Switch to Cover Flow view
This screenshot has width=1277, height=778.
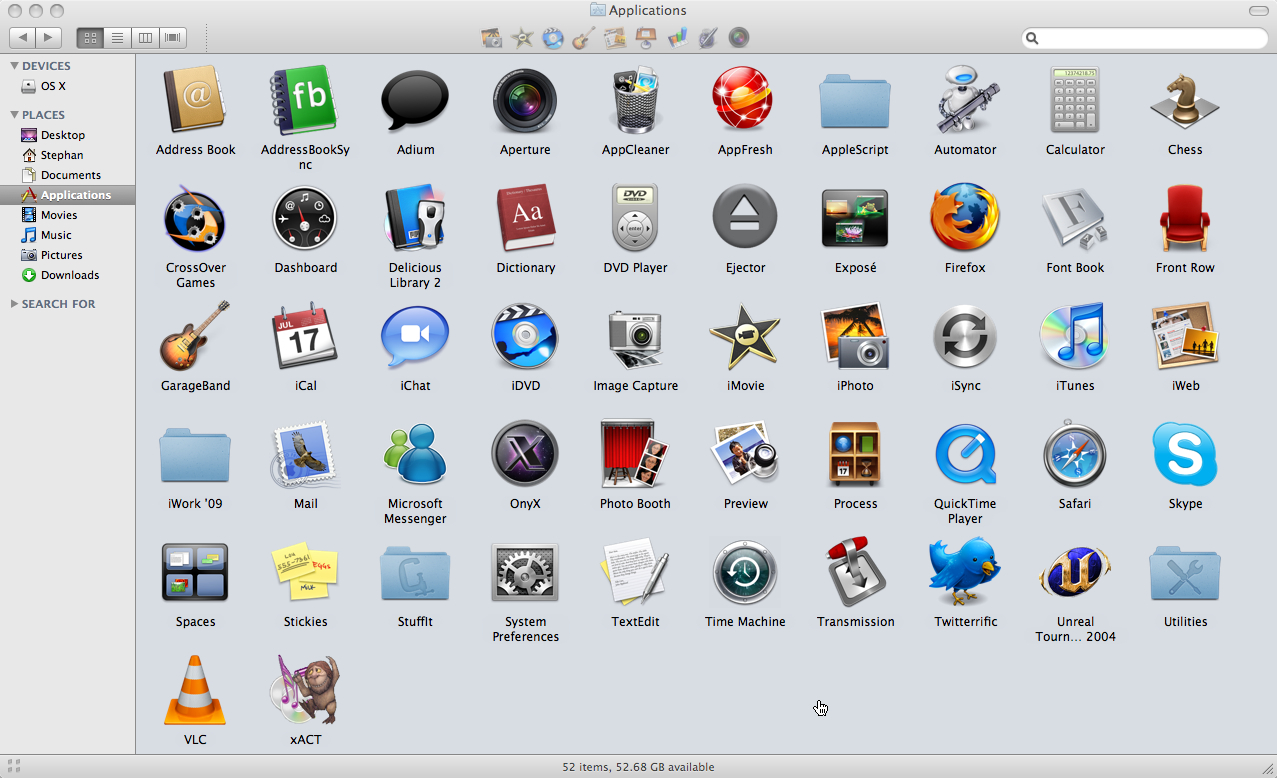(174, 38)
